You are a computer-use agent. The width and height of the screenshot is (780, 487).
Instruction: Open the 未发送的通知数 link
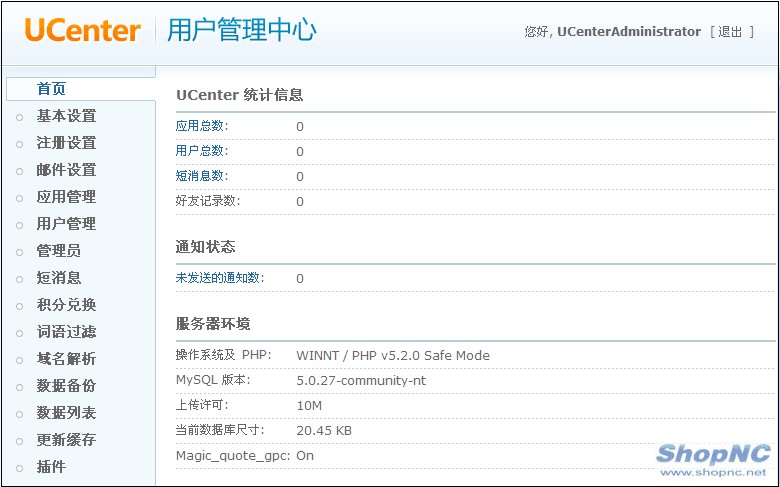(x=219, y=278)
